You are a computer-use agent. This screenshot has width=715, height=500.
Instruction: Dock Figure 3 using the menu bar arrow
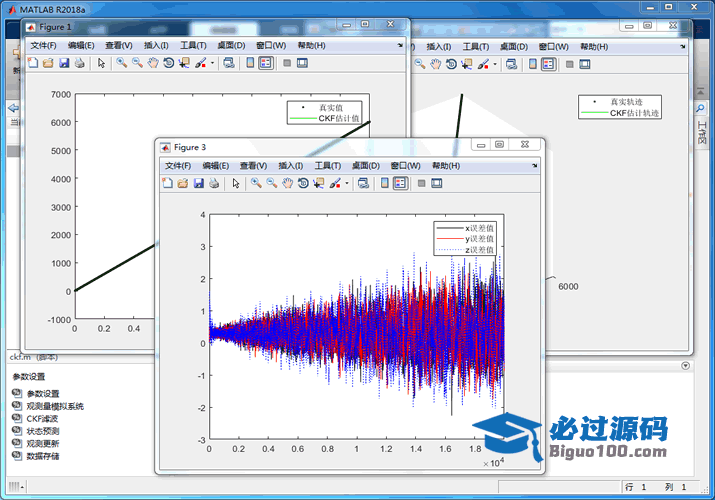pyautogui.click(x=534, y=165)
